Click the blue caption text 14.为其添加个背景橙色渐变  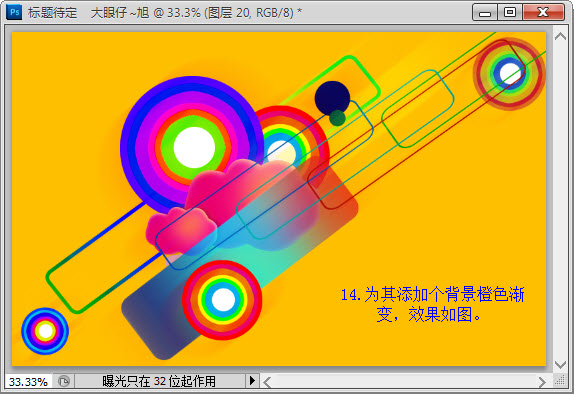[x=433, y=304]
